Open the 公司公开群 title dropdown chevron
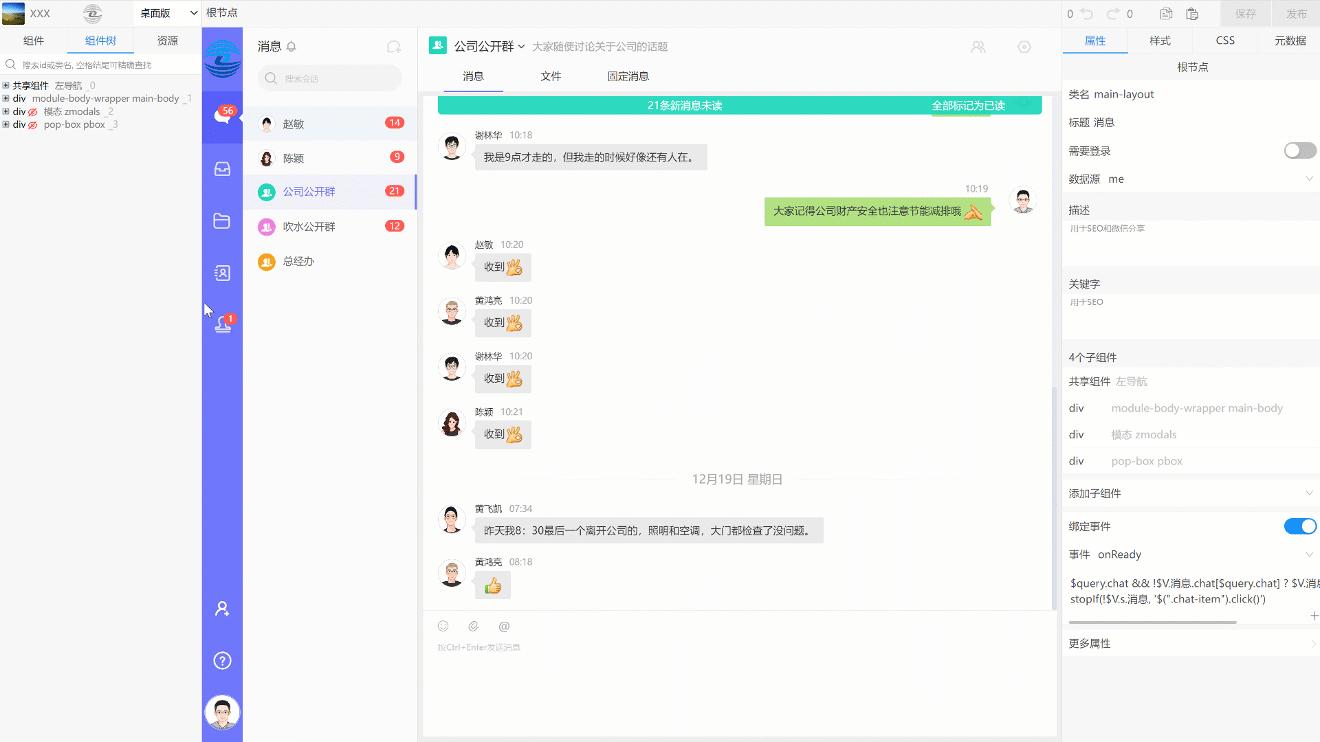 [521, 47]
